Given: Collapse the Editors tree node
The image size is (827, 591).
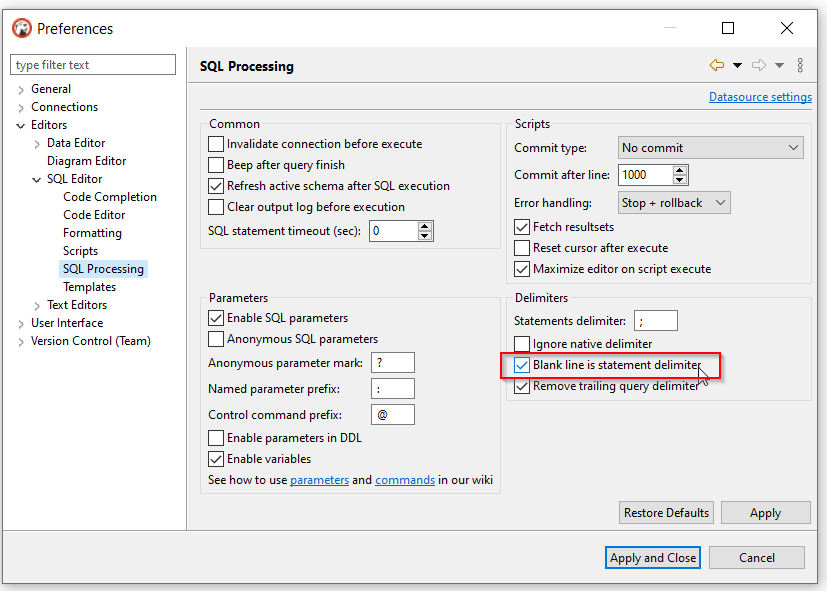Looking at the screenshot, I should 20,124.
